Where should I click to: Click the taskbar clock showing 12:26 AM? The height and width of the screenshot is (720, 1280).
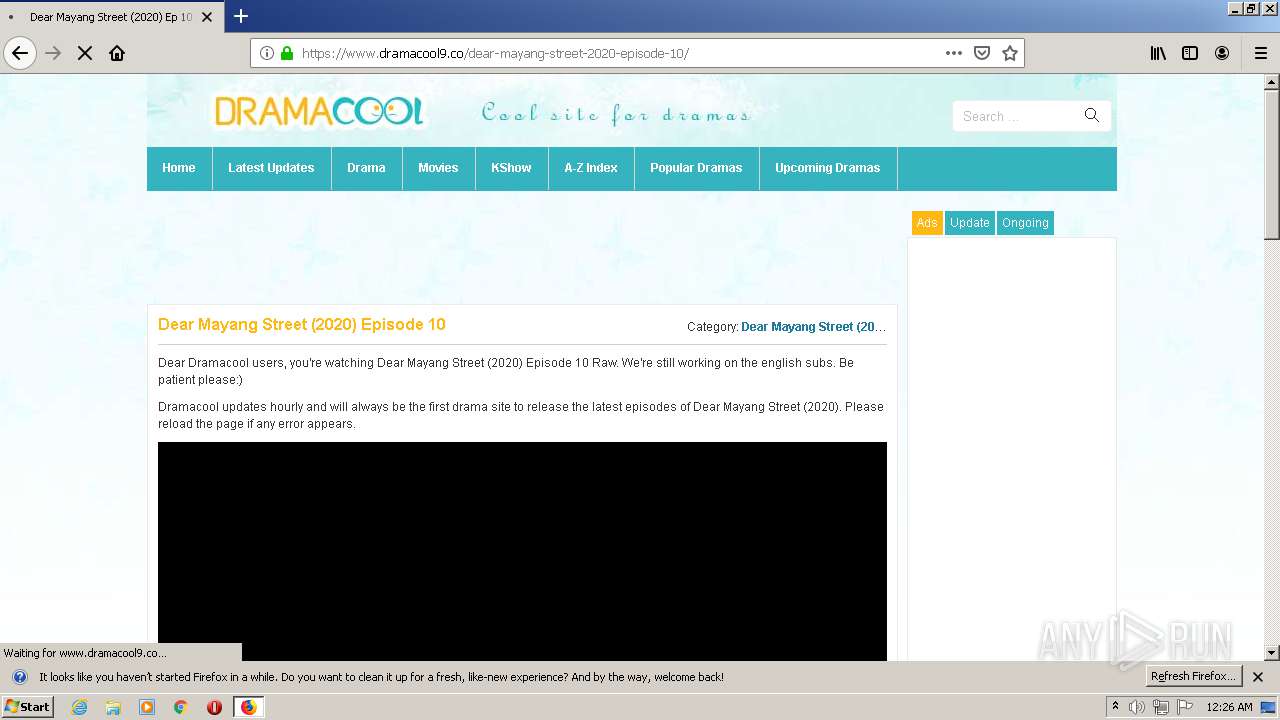click(x=1229, y=707)
